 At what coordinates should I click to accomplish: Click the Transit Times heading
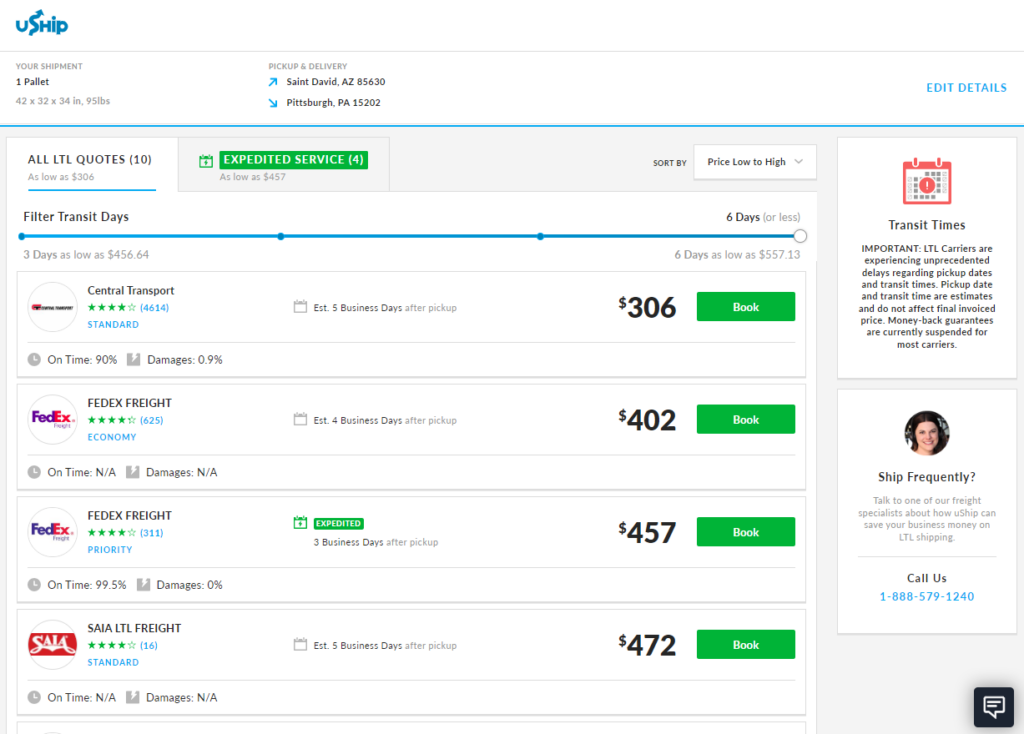(927, 225)
